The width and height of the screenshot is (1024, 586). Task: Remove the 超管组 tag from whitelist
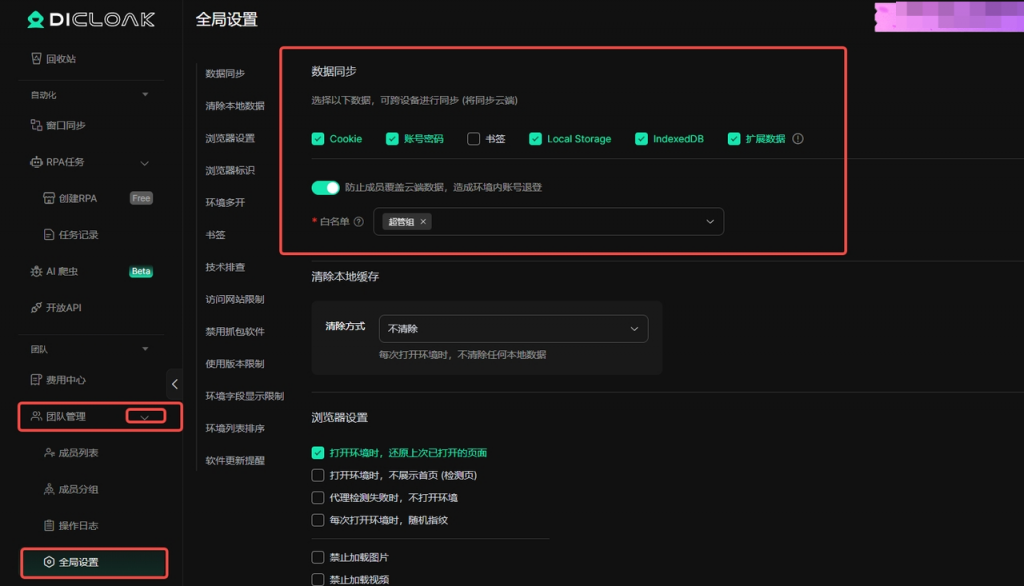423,222
